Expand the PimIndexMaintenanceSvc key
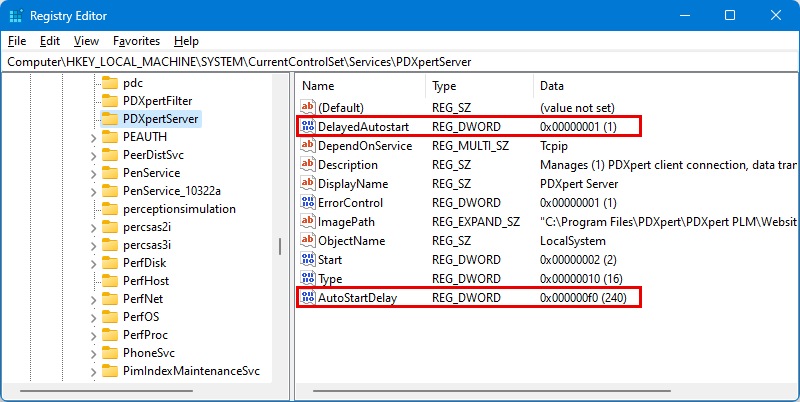The image size is (800, 402). 93,372
